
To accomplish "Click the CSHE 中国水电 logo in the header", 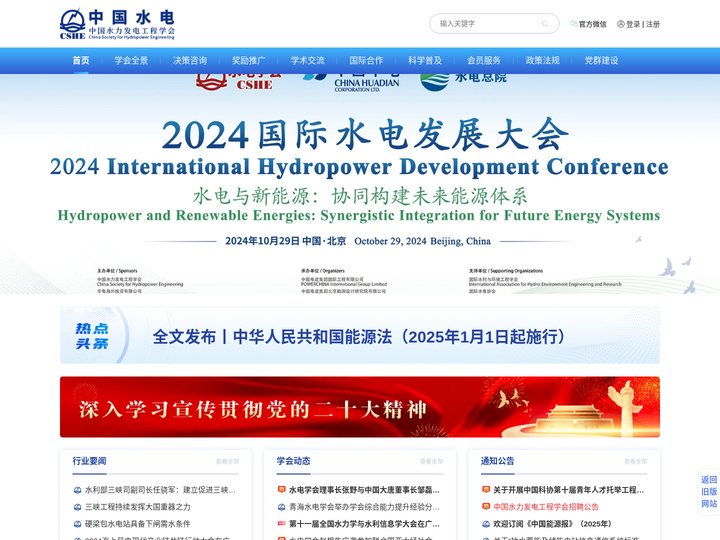I will pos(117,24).
